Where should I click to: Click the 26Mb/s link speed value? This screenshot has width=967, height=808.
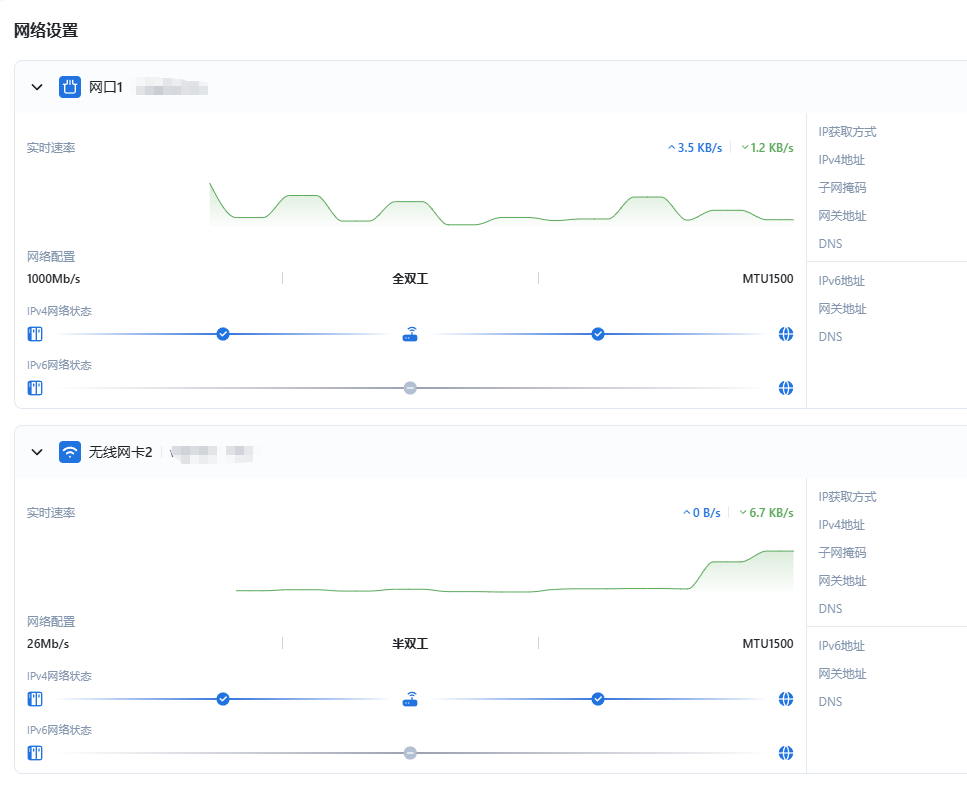48,644
